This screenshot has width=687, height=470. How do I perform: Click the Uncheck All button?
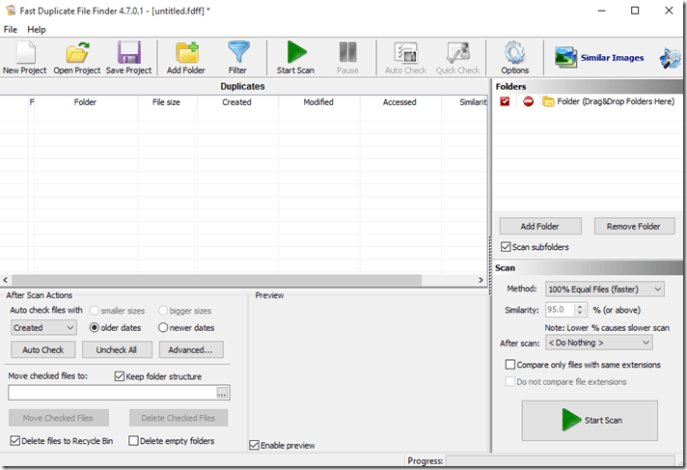click(x=117, y=350)
